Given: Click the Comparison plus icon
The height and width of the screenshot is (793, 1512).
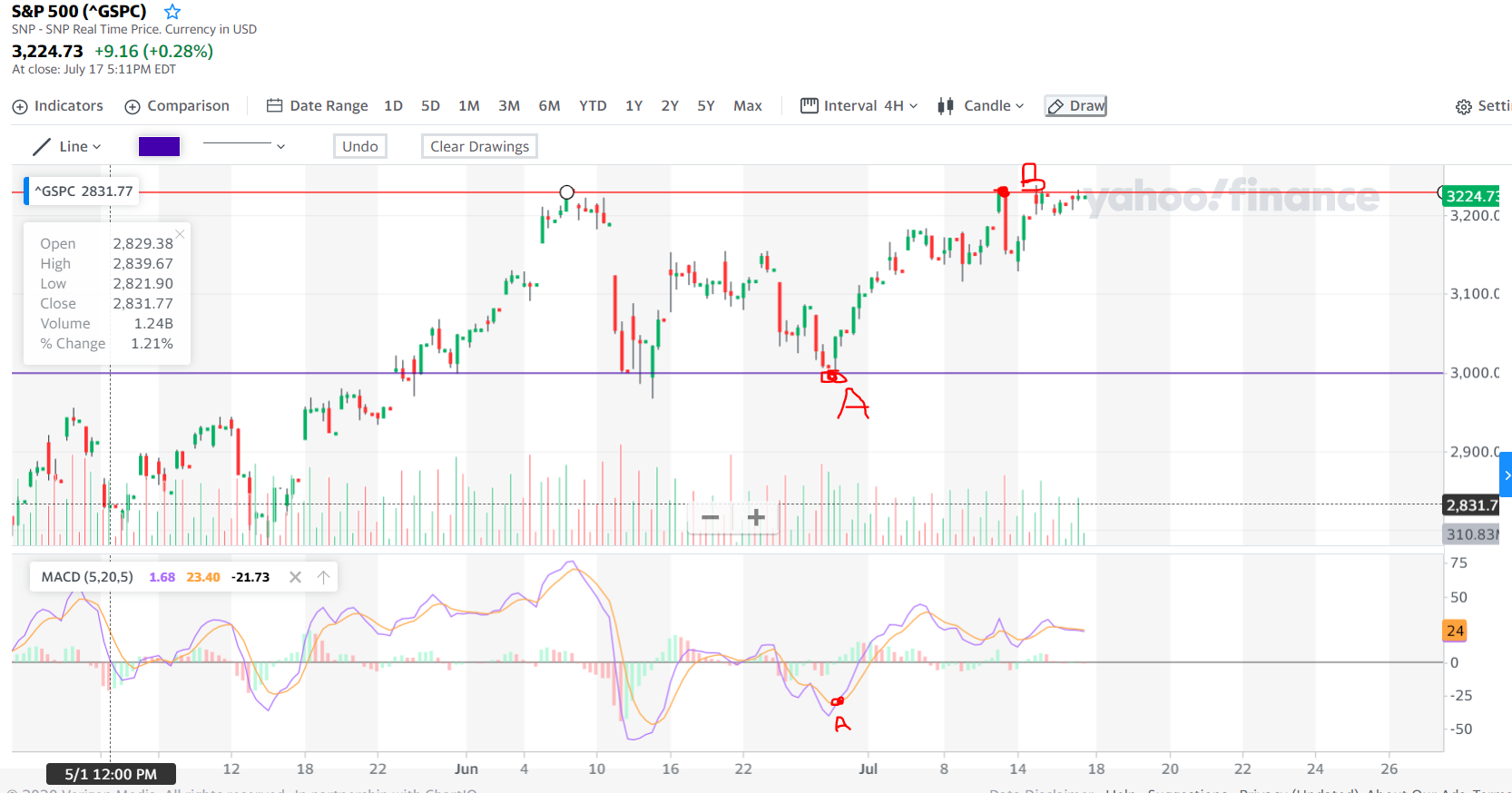Looking at the screenshot, I should pos(133,107).
